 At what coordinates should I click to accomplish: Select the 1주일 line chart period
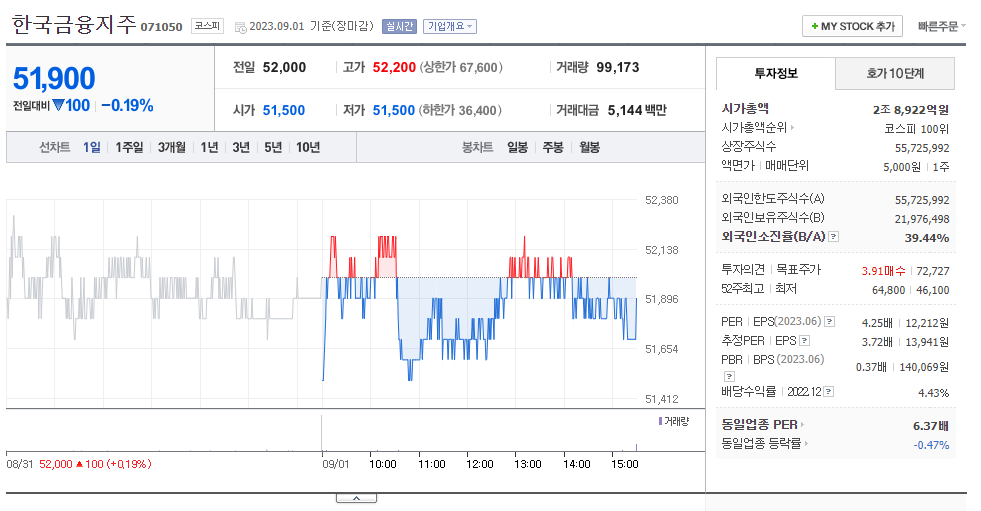click(x=129, y=147)
